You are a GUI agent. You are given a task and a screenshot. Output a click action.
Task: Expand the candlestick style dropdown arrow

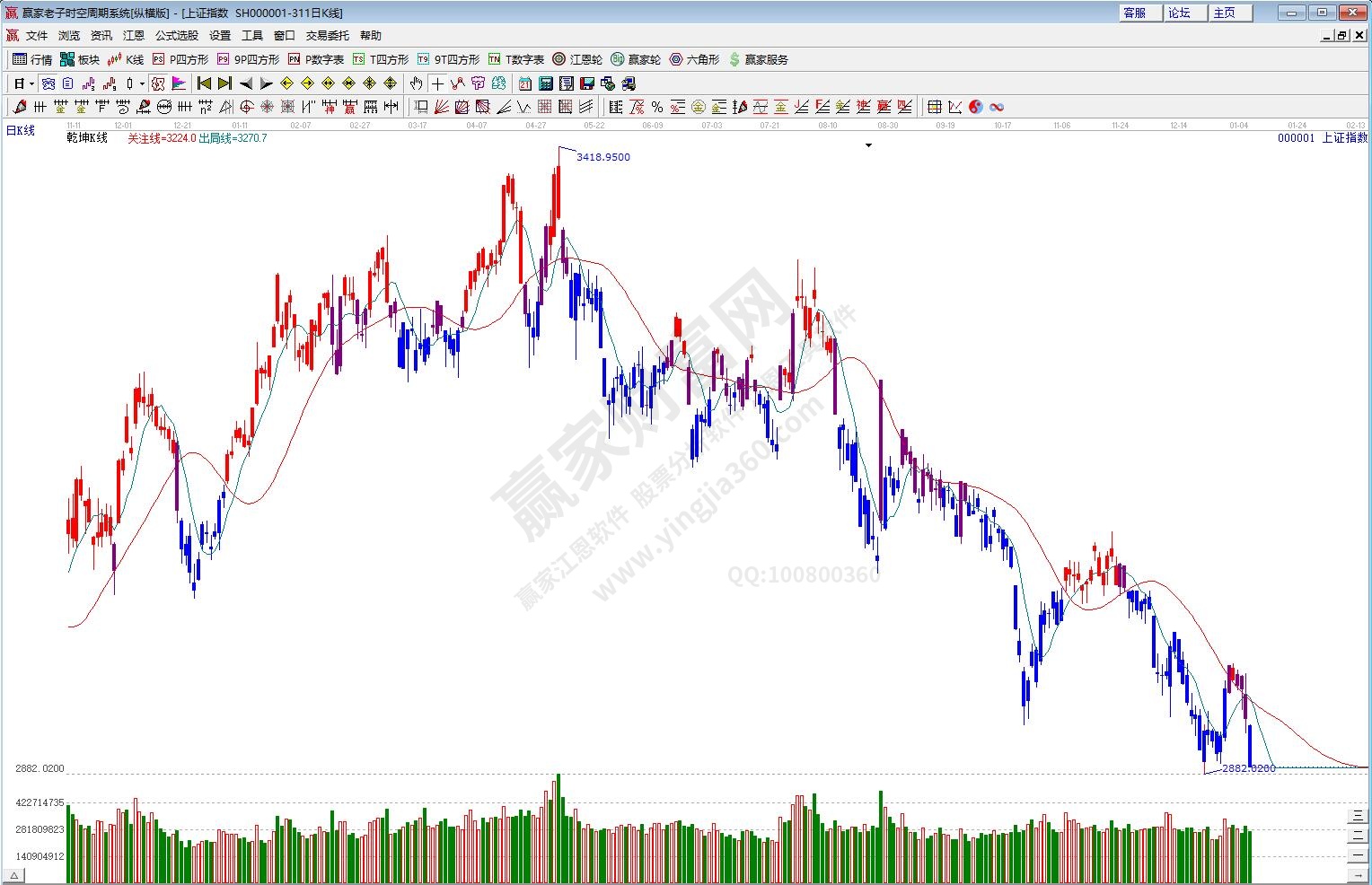[x=142, y=83]
